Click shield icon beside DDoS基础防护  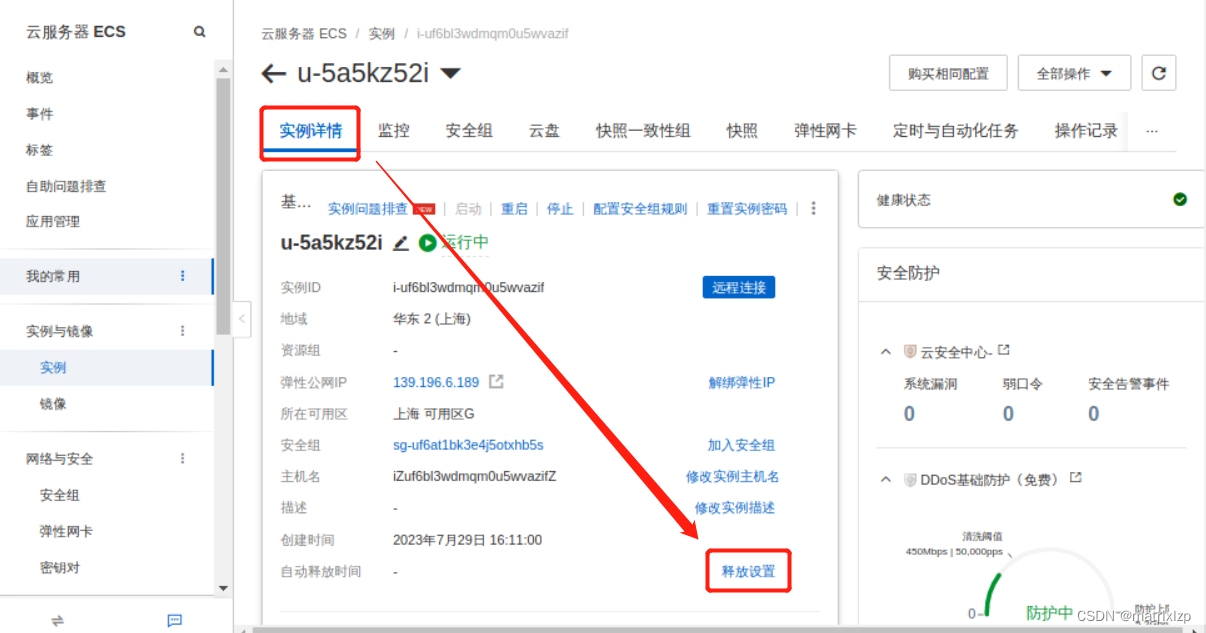pos(910,480)
